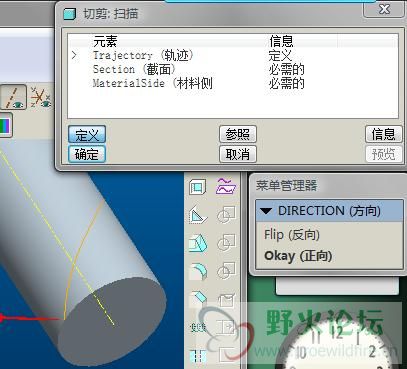Image resolution: width=407 pixels, height=369 pixels.
Task: Click the cube icon in dialog title bar
Action: coord(69,14)
